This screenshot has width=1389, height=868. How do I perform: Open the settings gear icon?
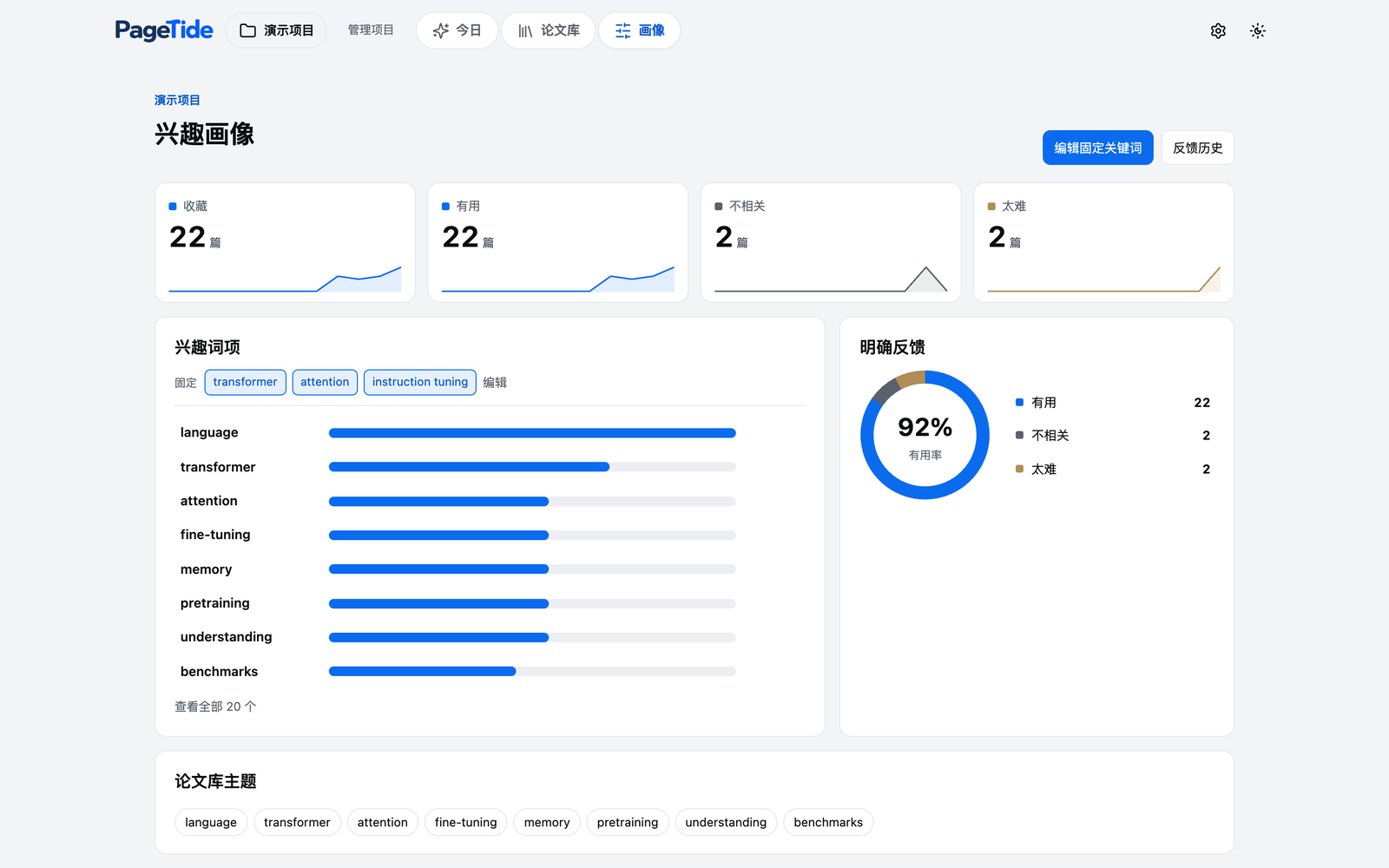(x=1218, y=31)
